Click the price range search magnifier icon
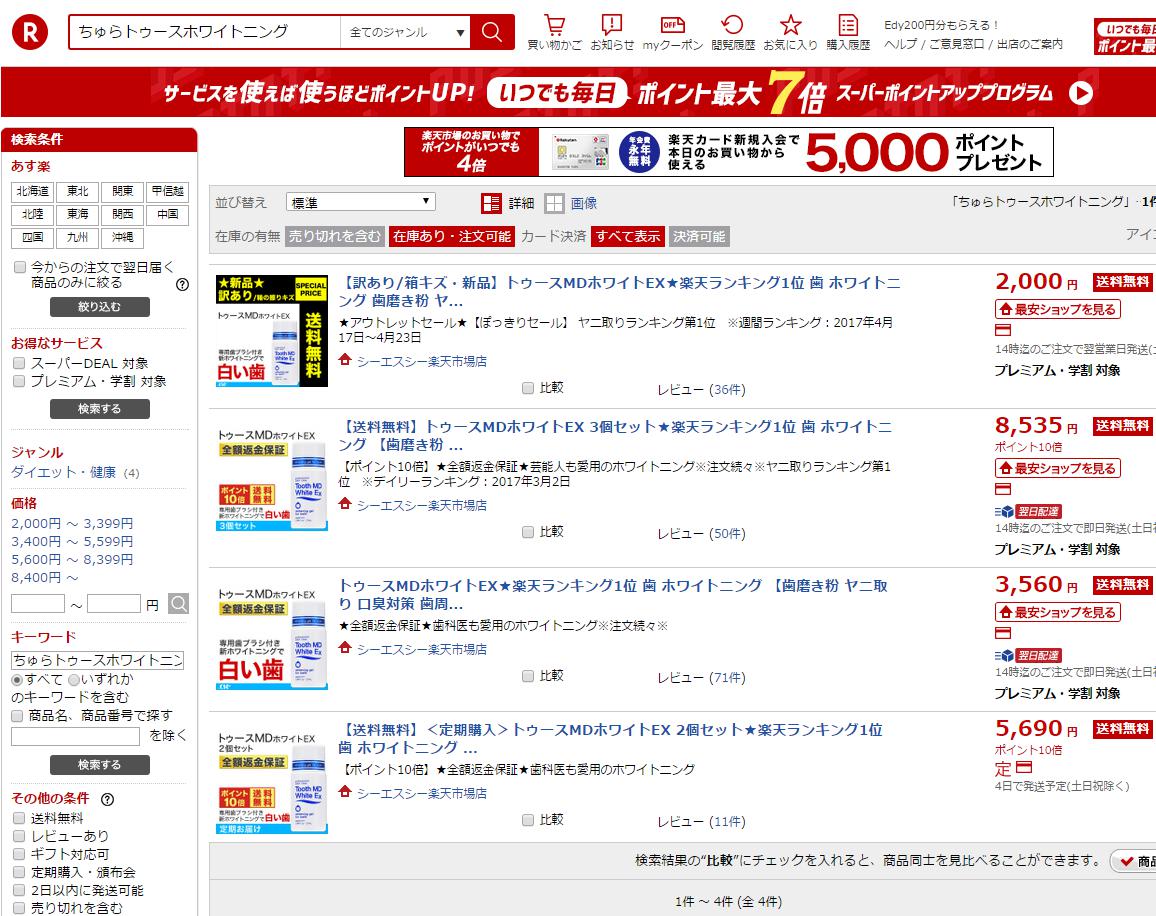Image resolution: width=1156 pixels, height=916 pixels. click(178, 604)
